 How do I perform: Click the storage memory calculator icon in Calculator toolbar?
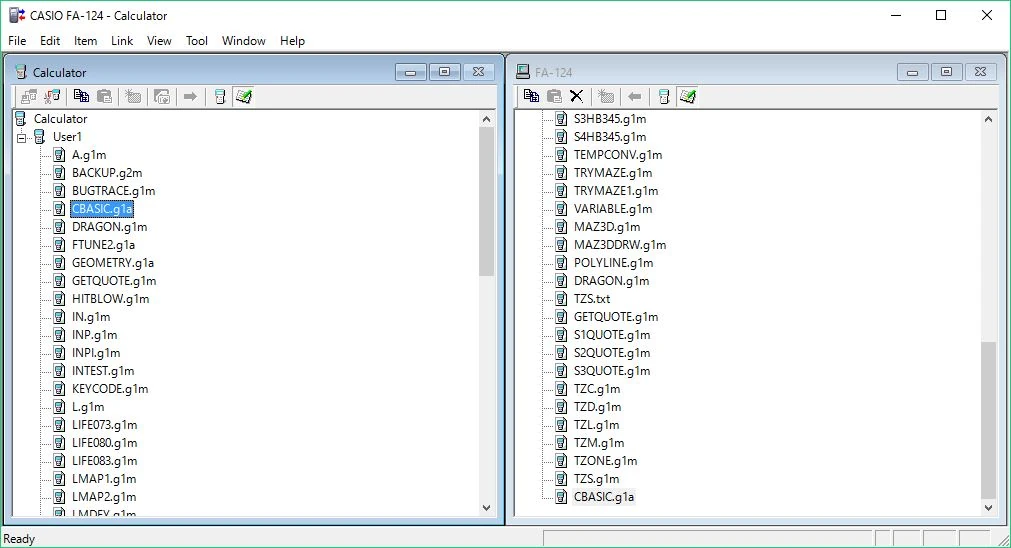tap(220, 97)
